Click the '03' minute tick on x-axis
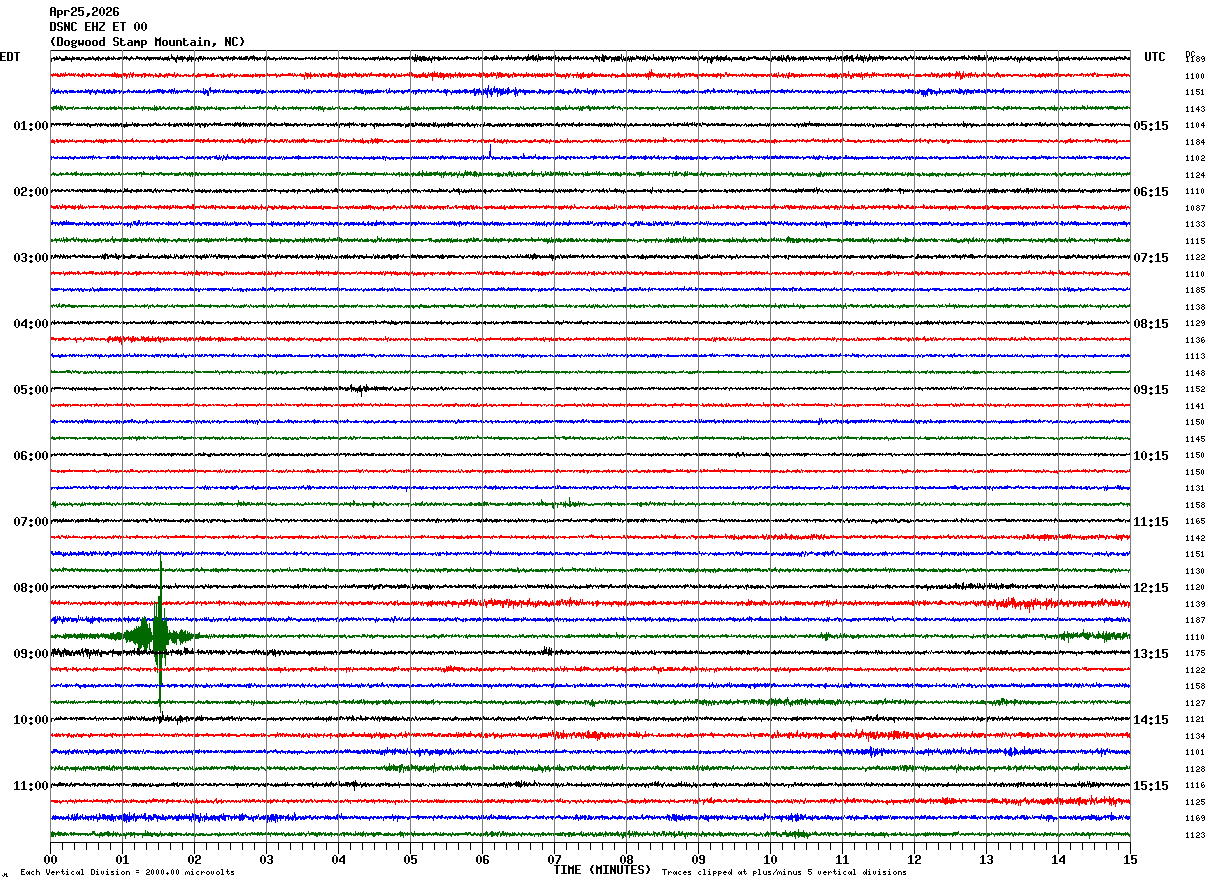The height and width of the screenshot is (886, 1210). [x=266, y=859]
